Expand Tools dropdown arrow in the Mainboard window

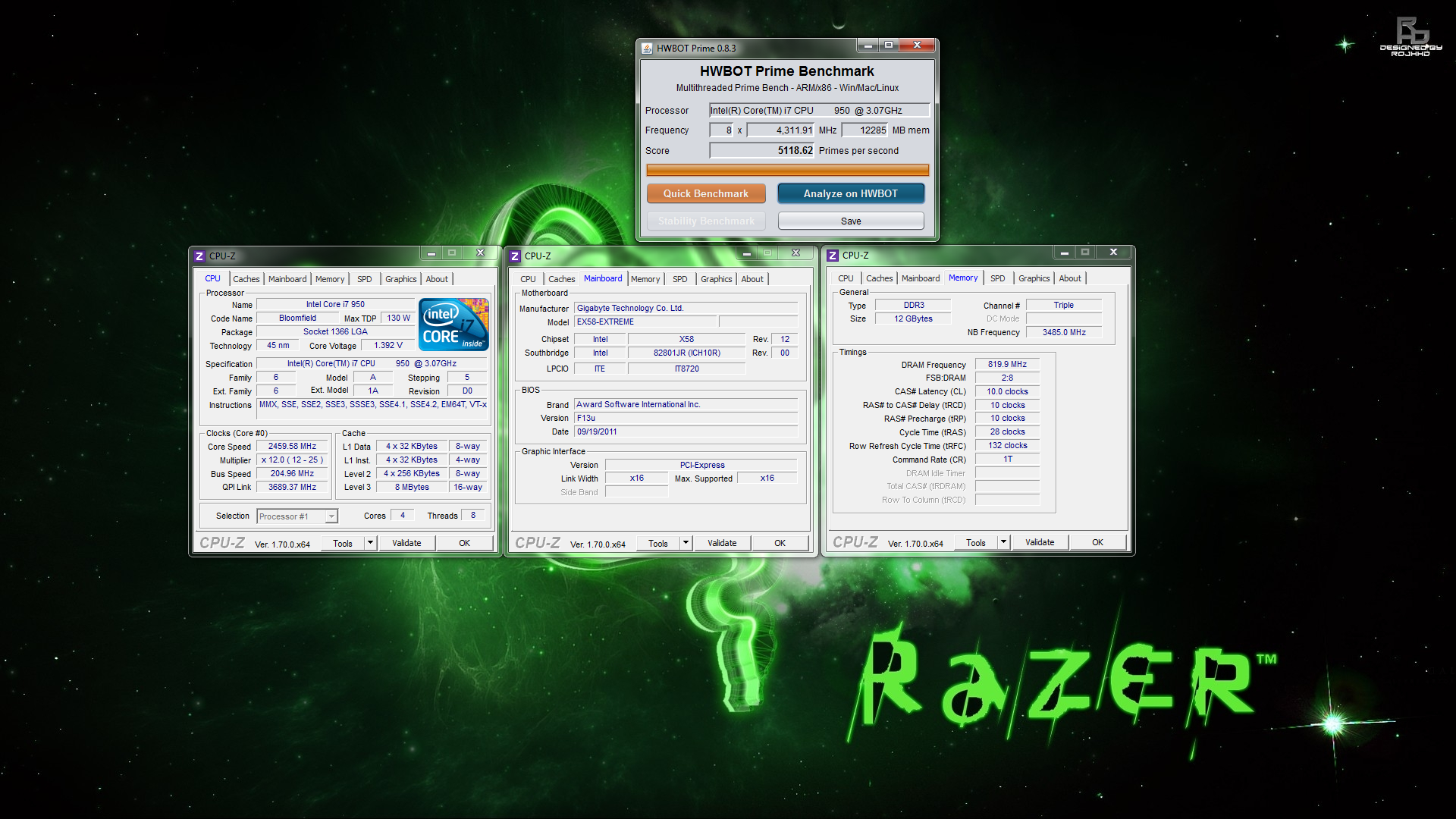[x=686, y=543]
